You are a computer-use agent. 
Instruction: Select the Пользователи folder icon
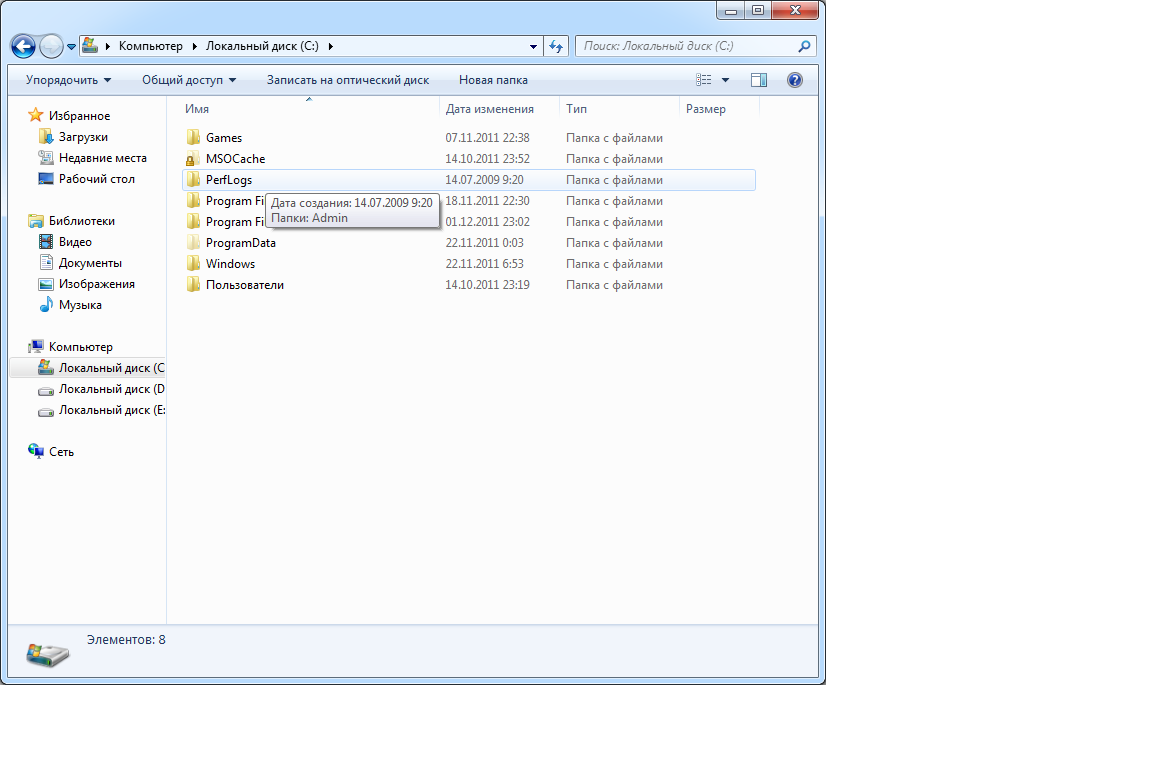(x=193, y=285)
